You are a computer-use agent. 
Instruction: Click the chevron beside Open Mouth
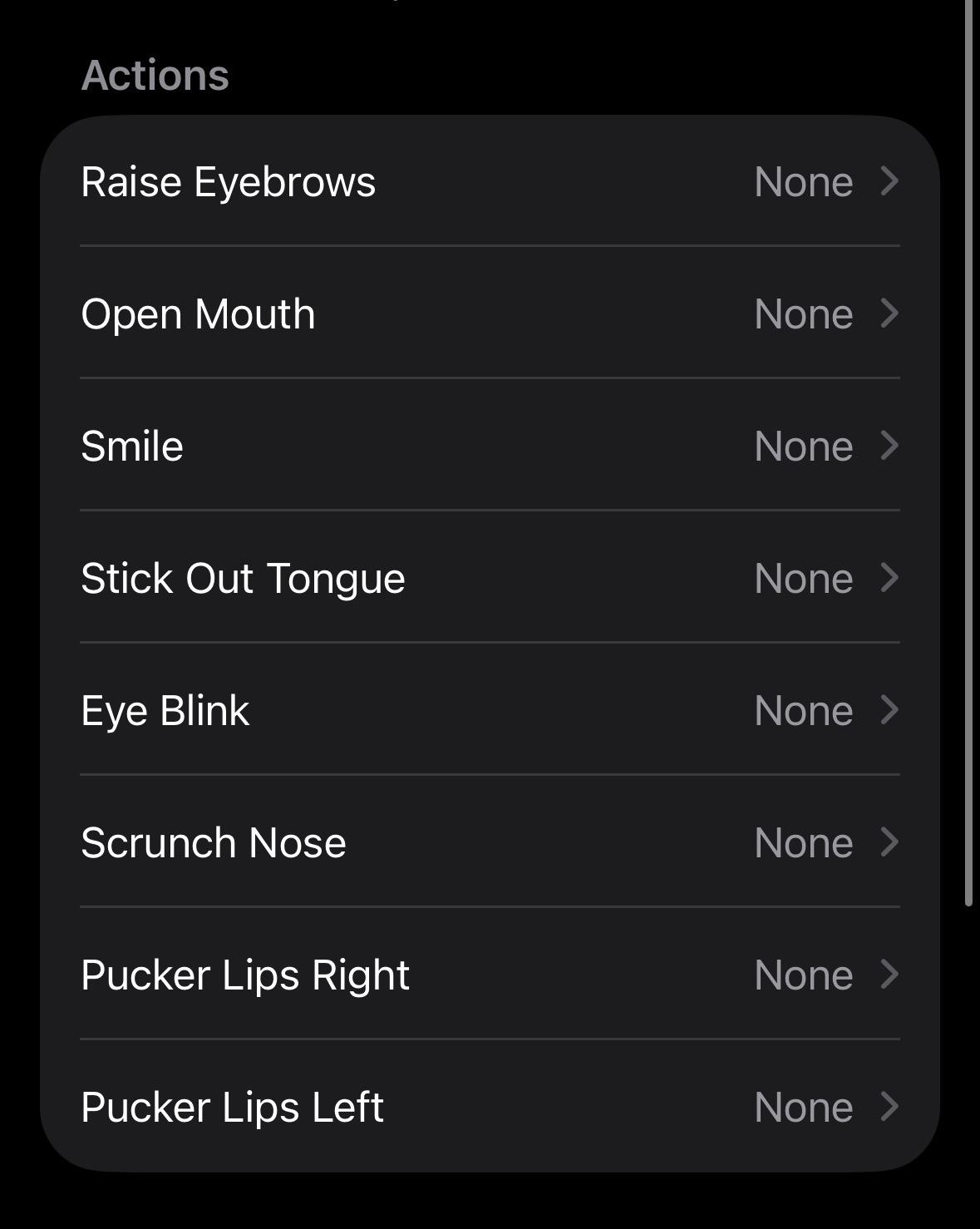(889, 313)
